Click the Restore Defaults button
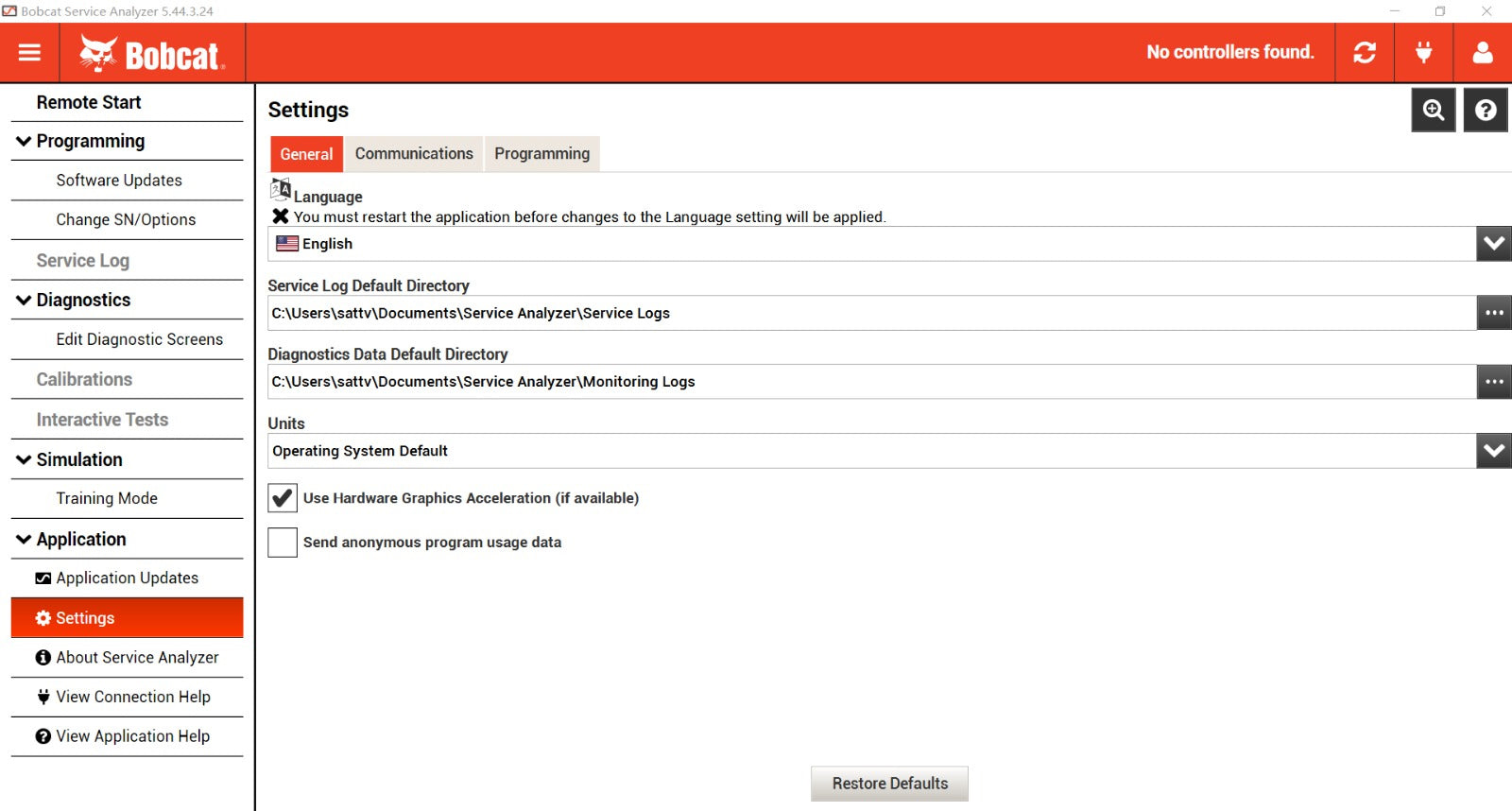The width and height of the screenshot is (1512, 811). [889, 784]
